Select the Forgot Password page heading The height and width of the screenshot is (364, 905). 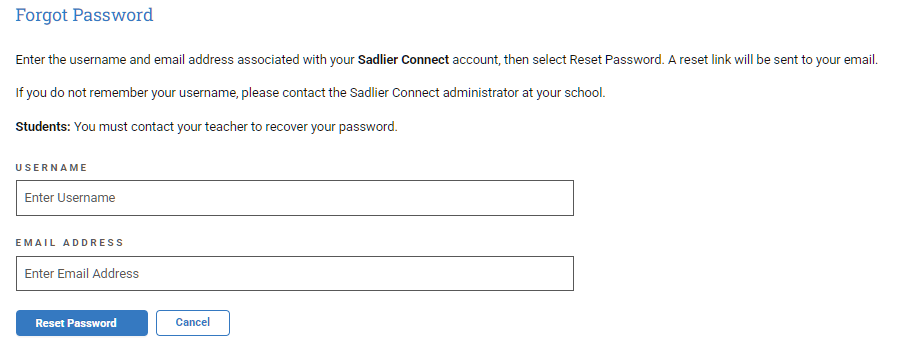84,15
